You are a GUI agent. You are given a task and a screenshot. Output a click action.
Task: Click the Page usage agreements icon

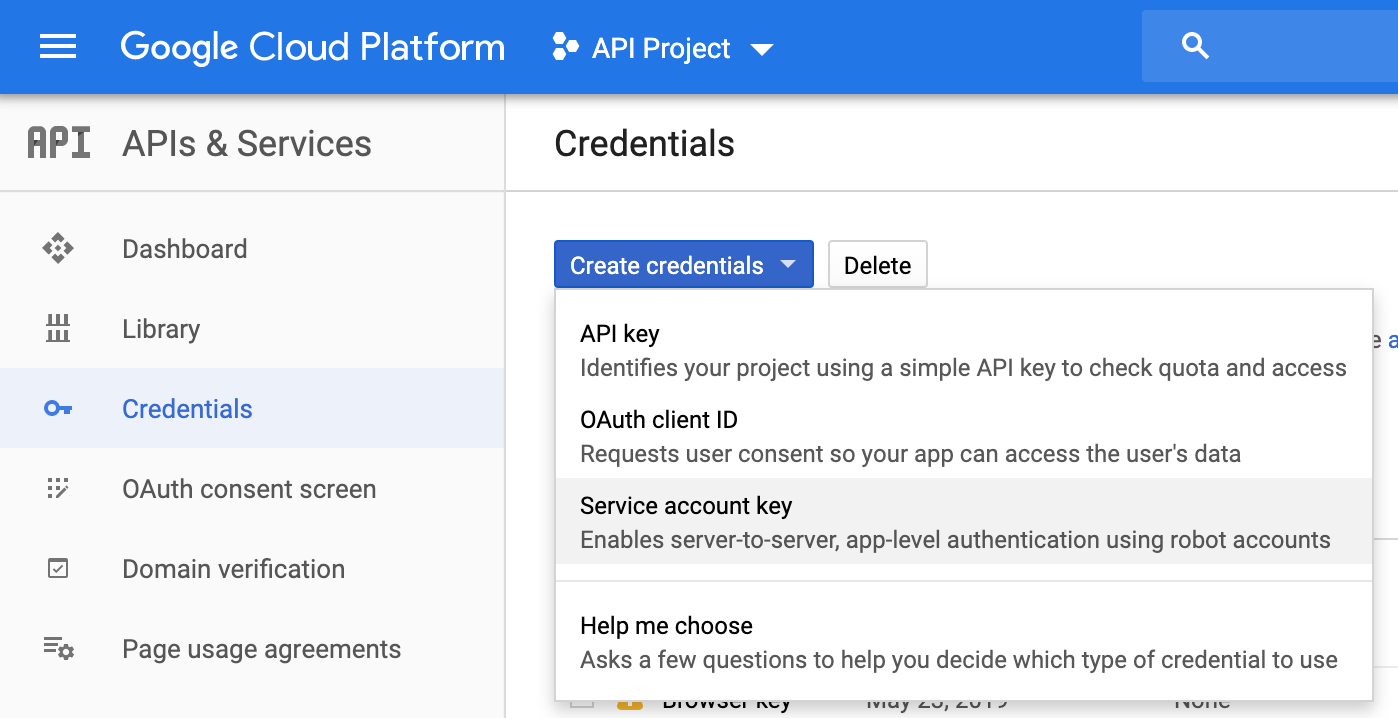[x=58, y=649]
